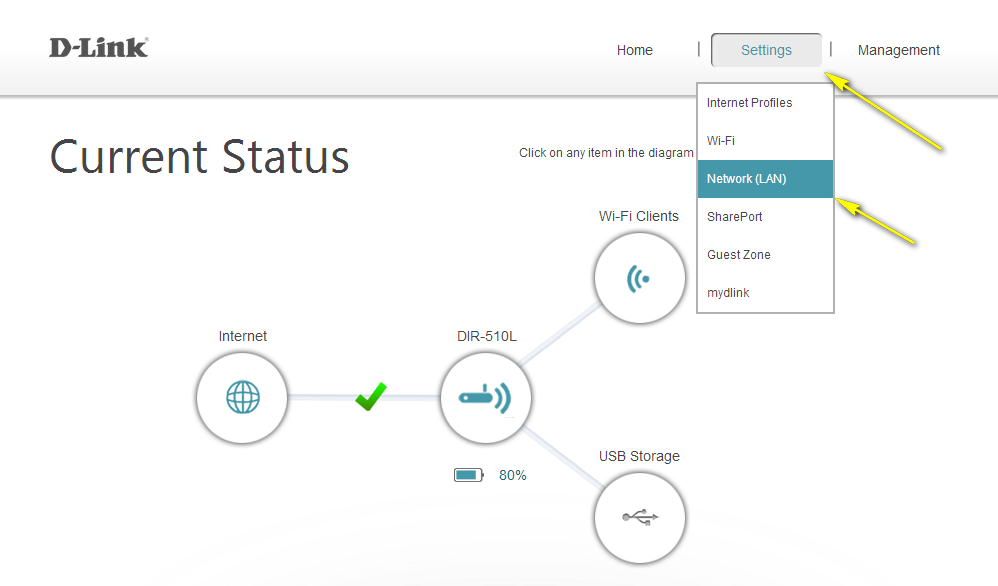Image resolution: width=998 pixels, height=586 pixels.
Task: Choose Wi-Fi in the Settings dropdown
Action: click(x=721, y=141)
